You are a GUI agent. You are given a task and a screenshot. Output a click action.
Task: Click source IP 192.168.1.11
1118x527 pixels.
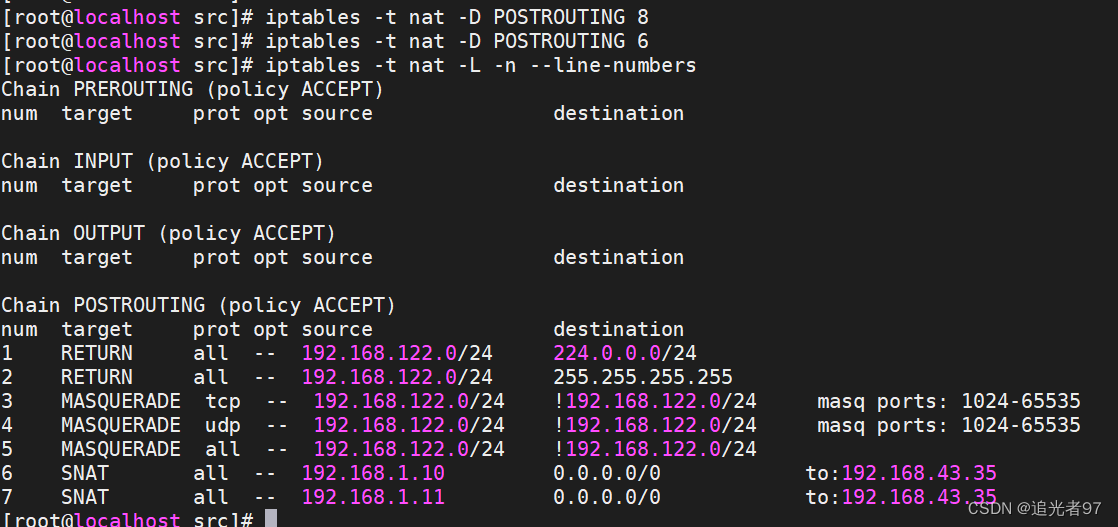pos(373,498)
